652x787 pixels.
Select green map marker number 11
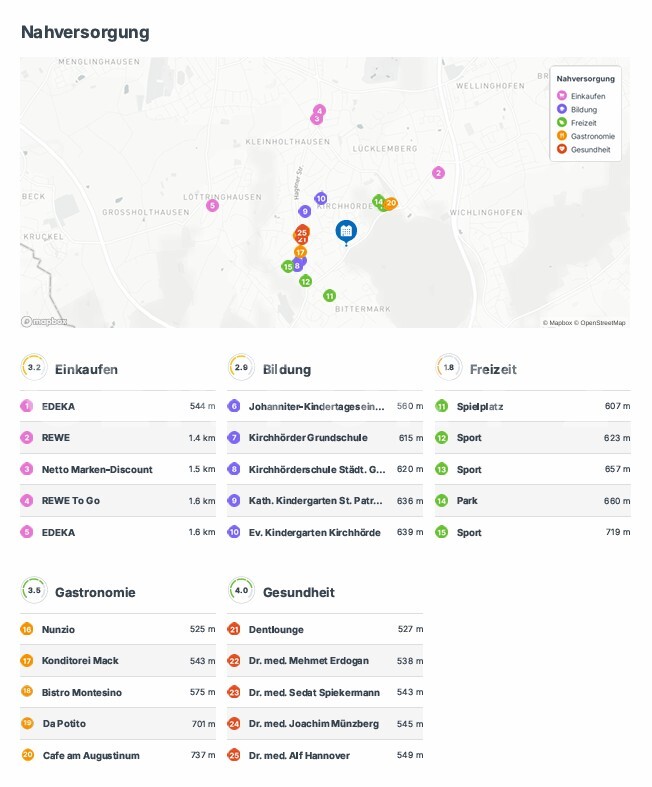329,295
